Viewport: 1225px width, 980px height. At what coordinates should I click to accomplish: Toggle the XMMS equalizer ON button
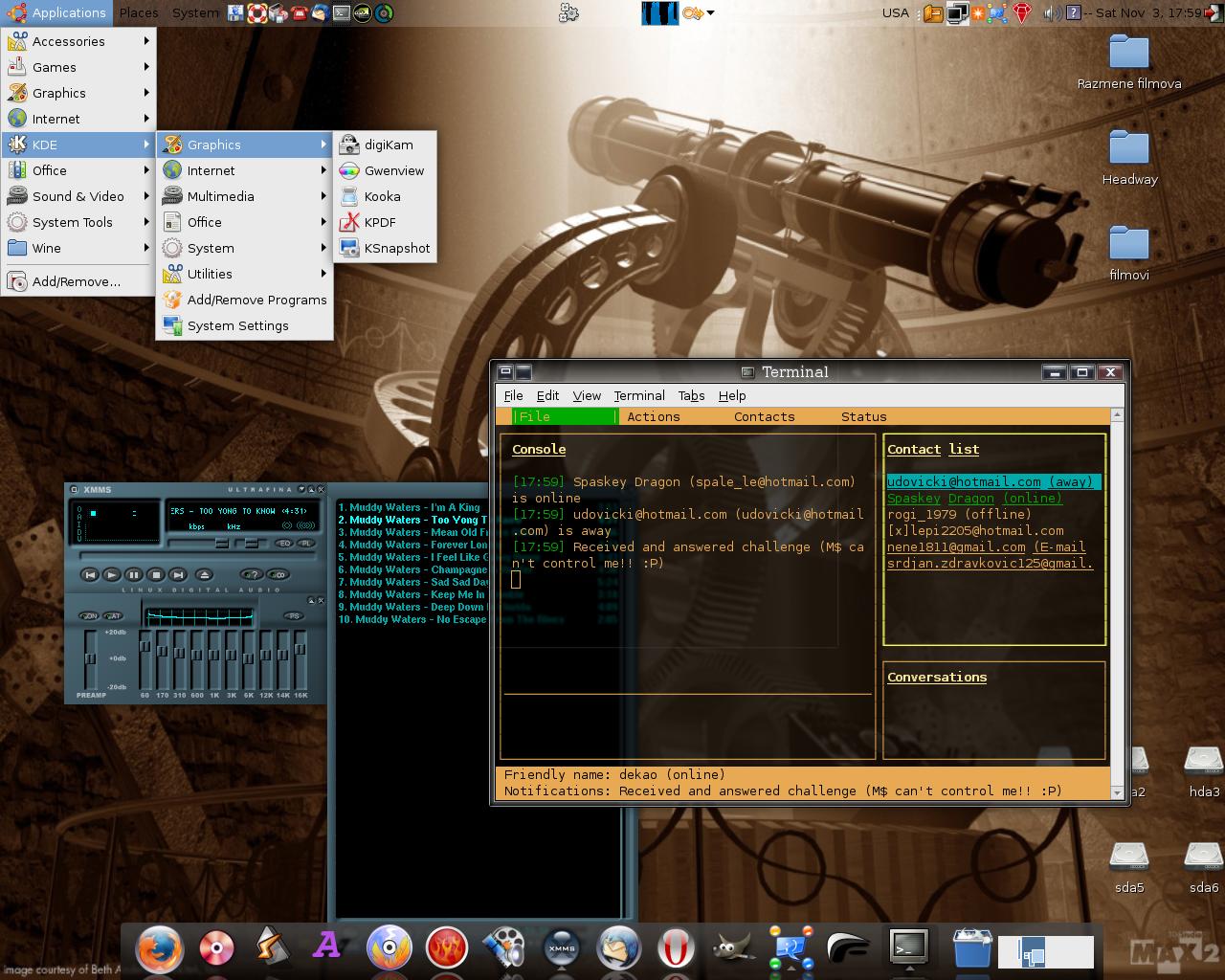(x=89, y=615)
